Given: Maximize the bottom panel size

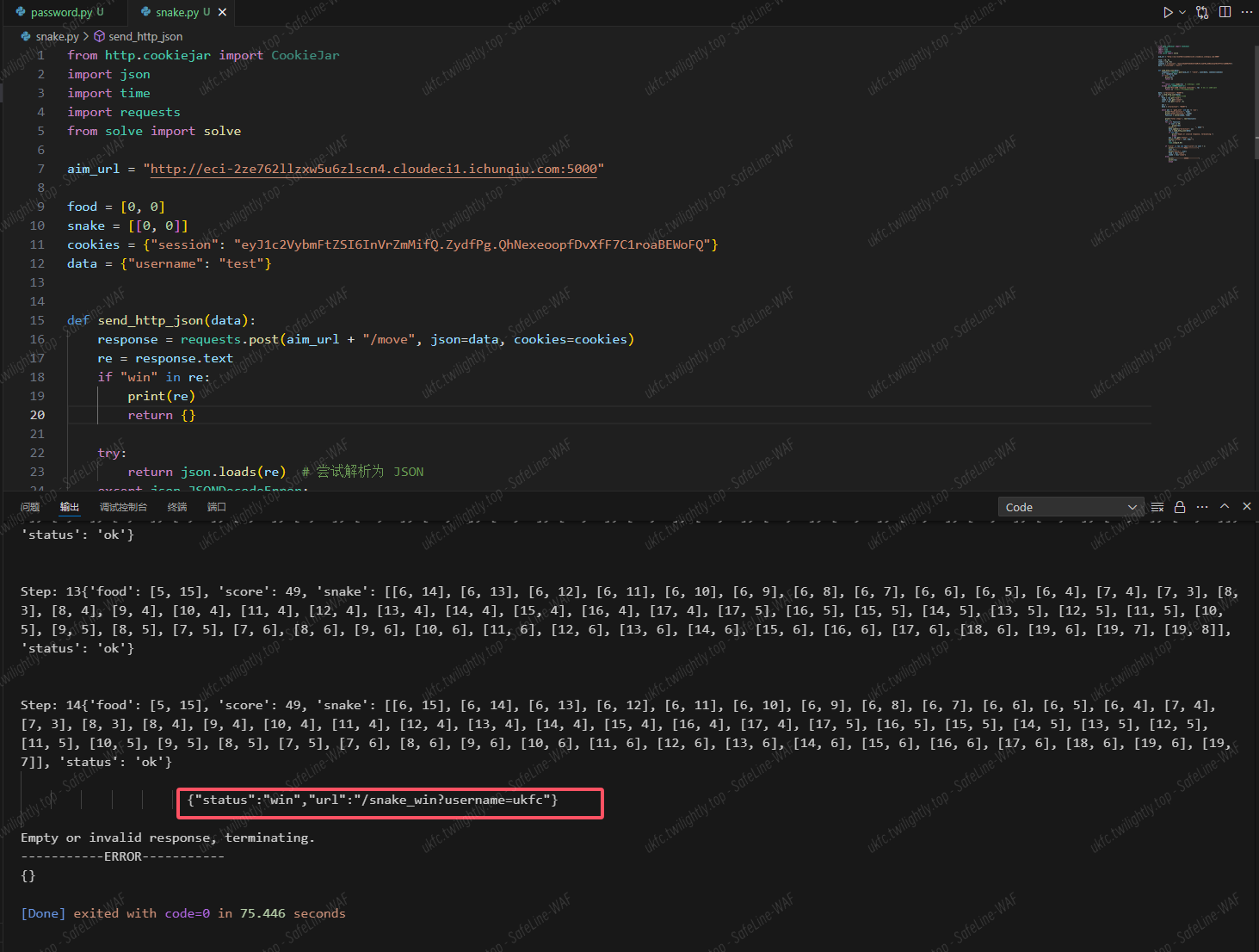Looking at the screenshot, I should (x=1225, y=507).
